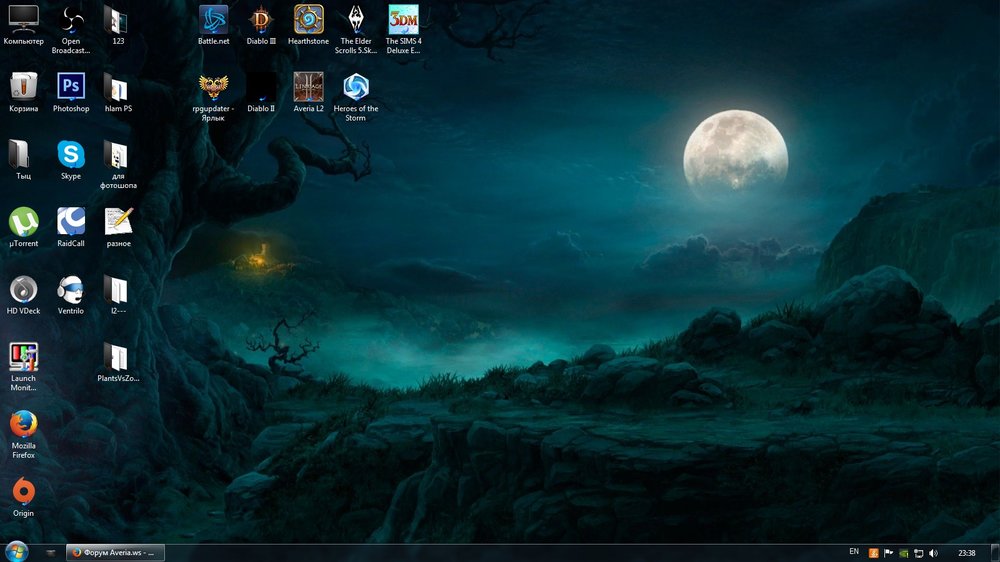The height and width of the screenshot is (562, 1000).
Task: Select the Diablo III icon
Action: [261, 20]
